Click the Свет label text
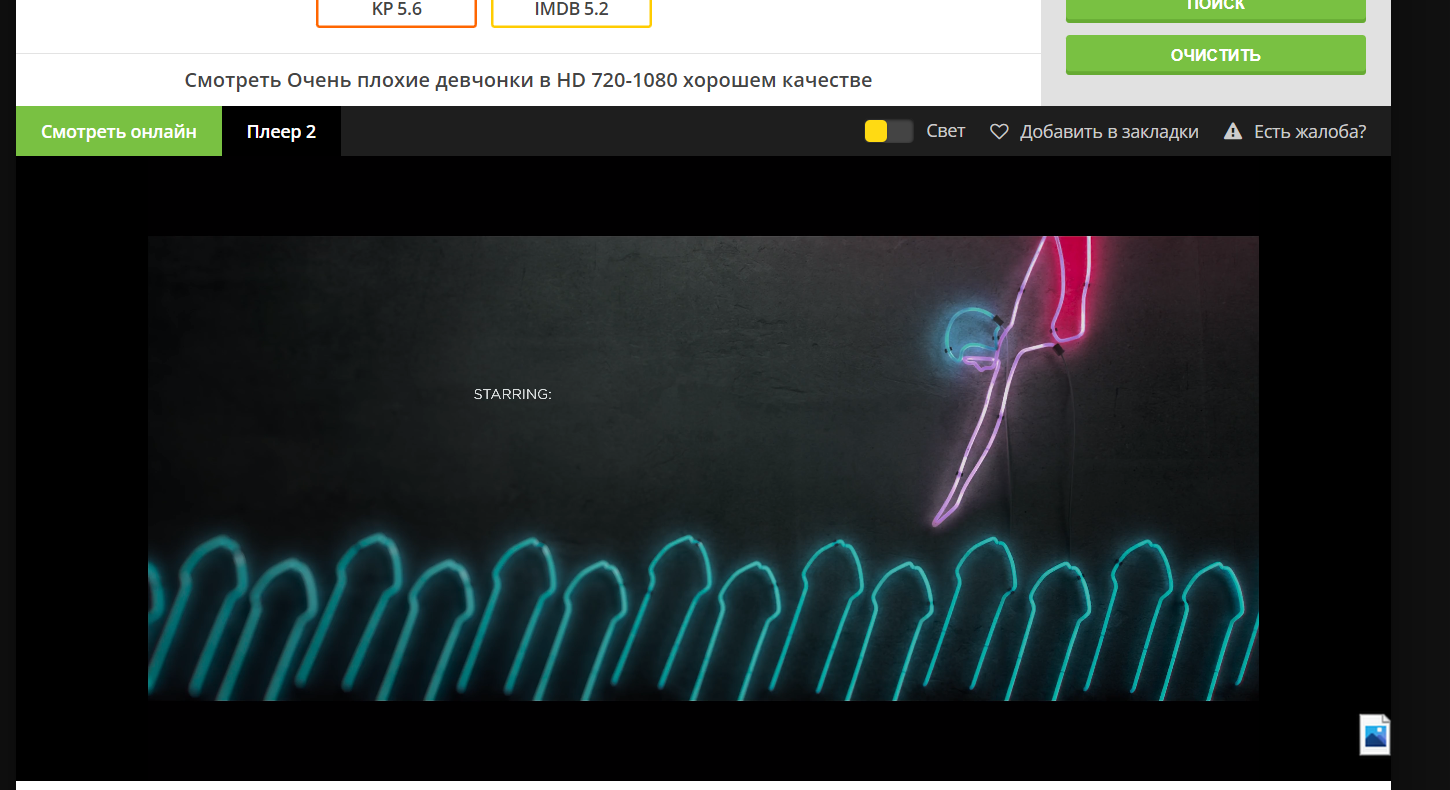 coord(945,131)
